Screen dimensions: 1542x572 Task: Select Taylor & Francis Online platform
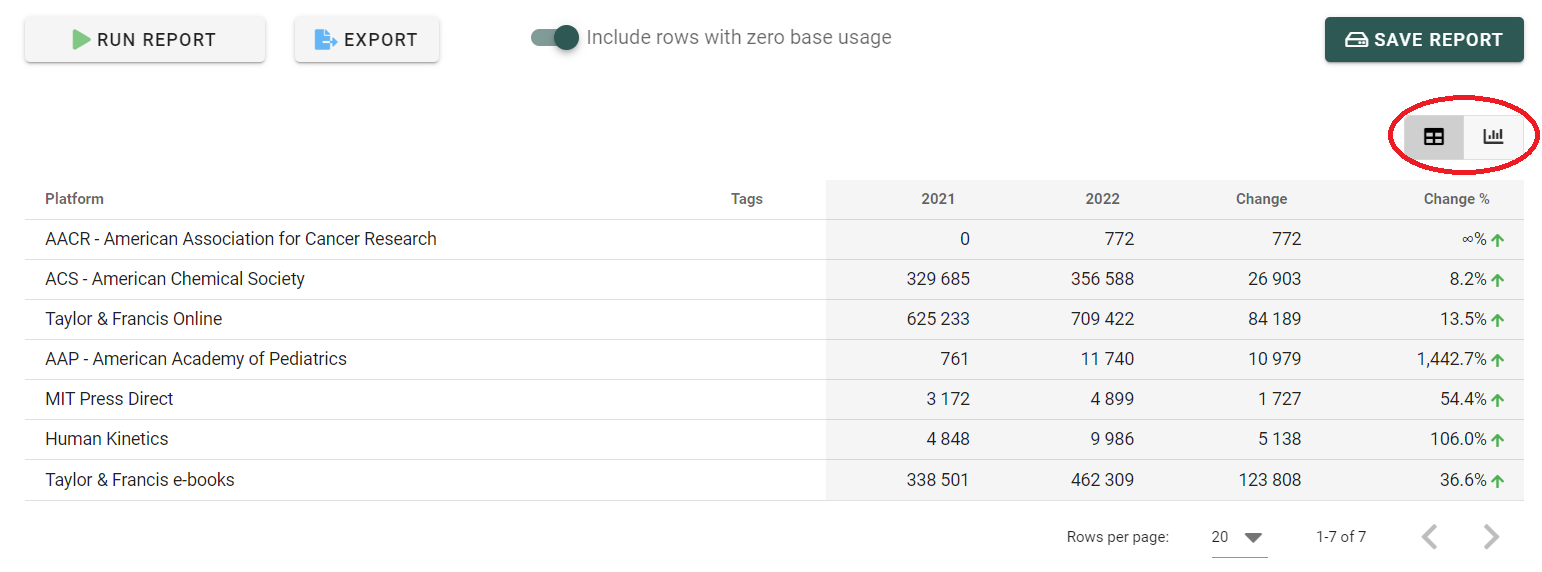(134, 319)
